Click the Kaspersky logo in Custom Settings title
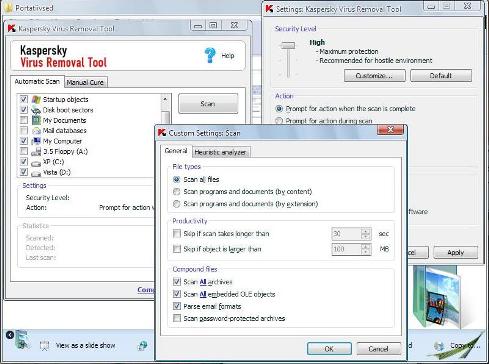This screenshot has height=364, width=489. click(162, 133)
